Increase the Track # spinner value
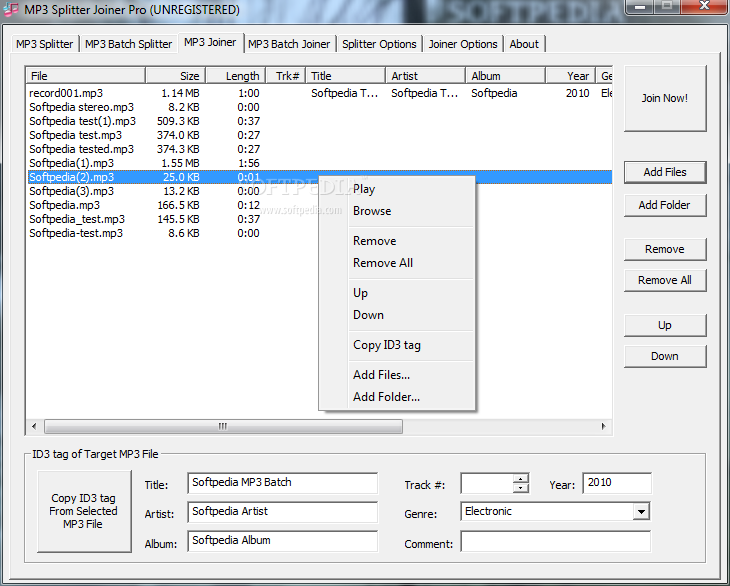 [520, 478]
